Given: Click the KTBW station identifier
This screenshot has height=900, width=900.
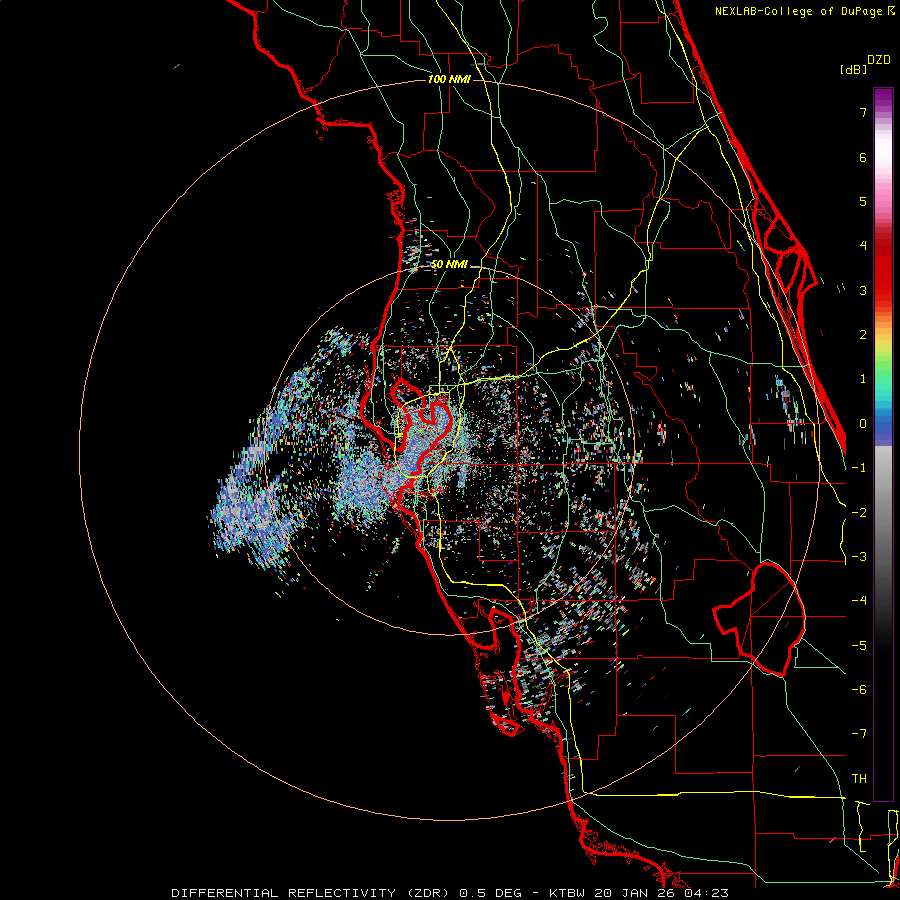Looking at the screenshot, I should [568, 893].
